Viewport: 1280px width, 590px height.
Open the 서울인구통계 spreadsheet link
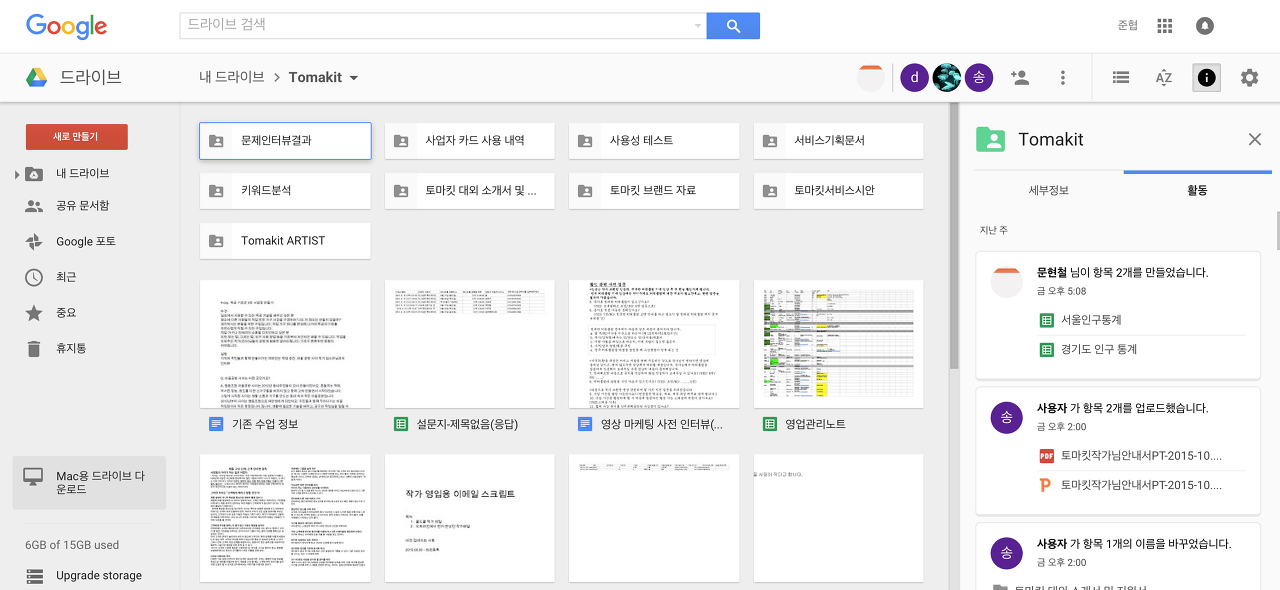1093,320
